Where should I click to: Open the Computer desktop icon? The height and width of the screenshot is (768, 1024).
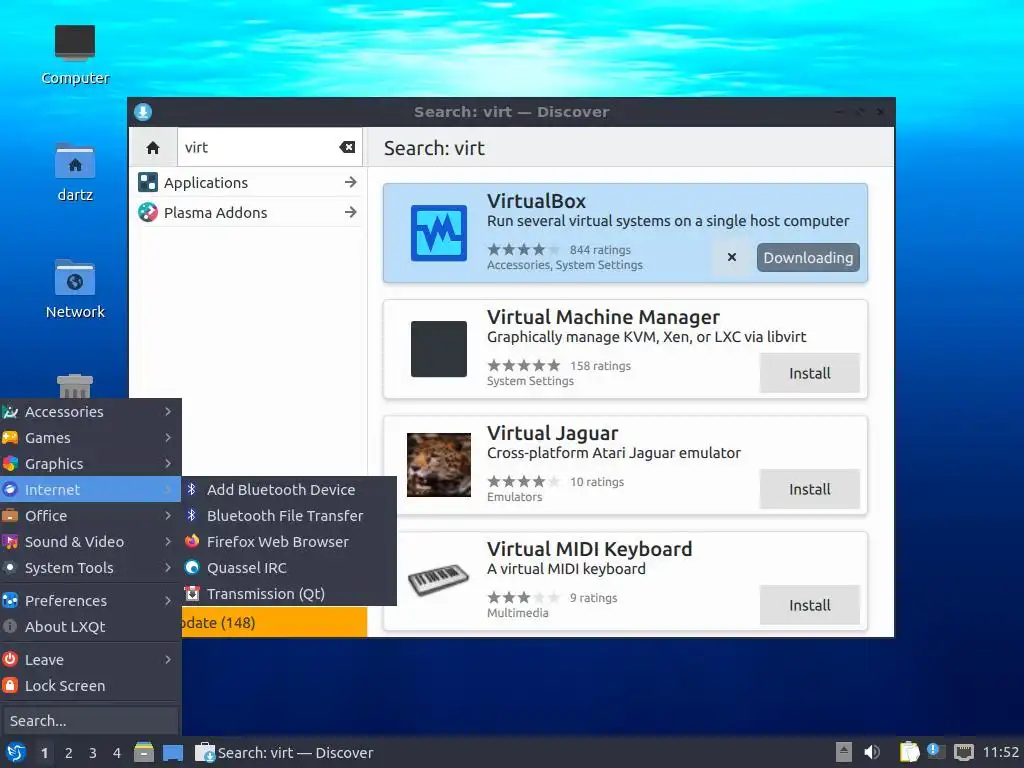pyautogui.click(x=74, y=55)
